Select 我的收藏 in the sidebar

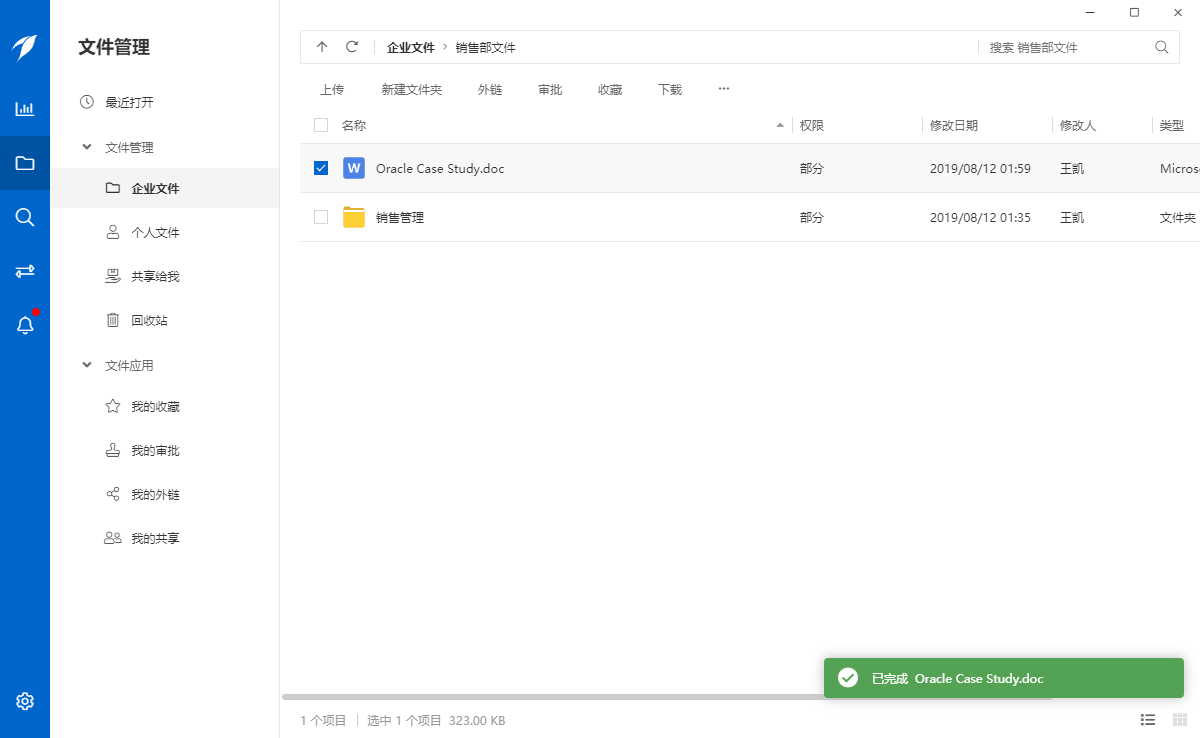[x=155, y=407]
